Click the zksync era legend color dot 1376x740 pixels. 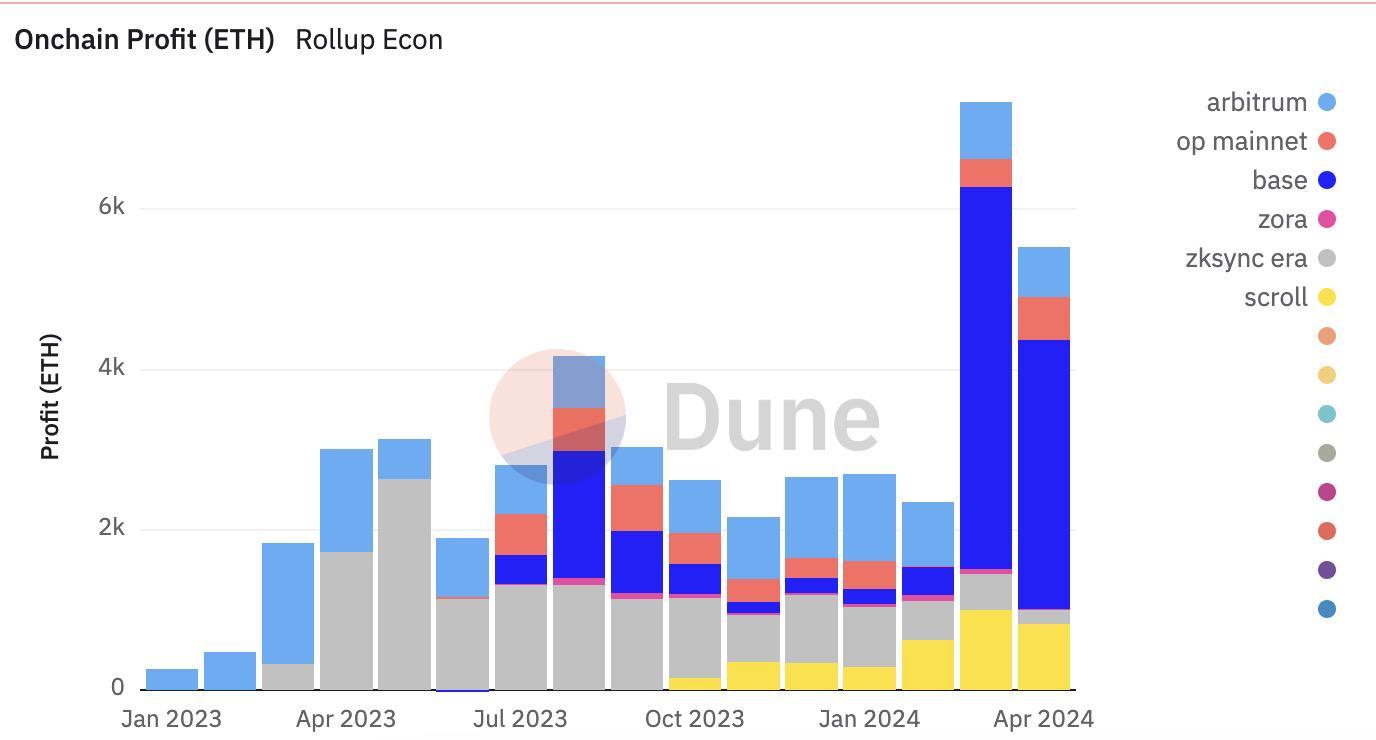coord(1325,257)
